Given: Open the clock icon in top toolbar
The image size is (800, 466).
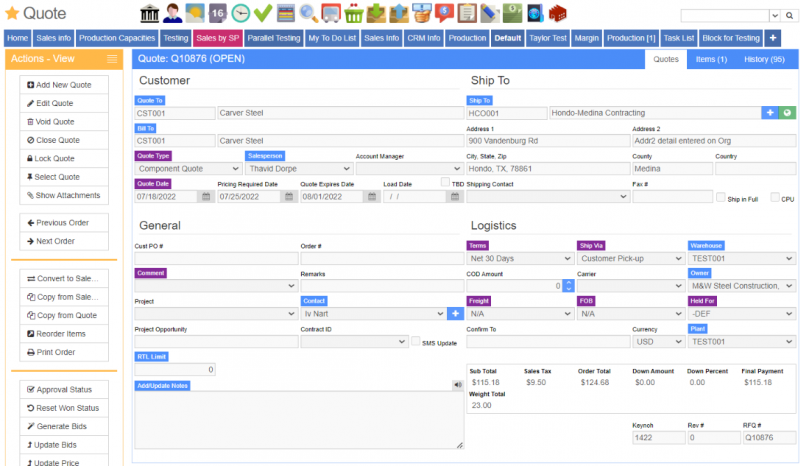Looking at the screenshot, I should pos(241,14).
